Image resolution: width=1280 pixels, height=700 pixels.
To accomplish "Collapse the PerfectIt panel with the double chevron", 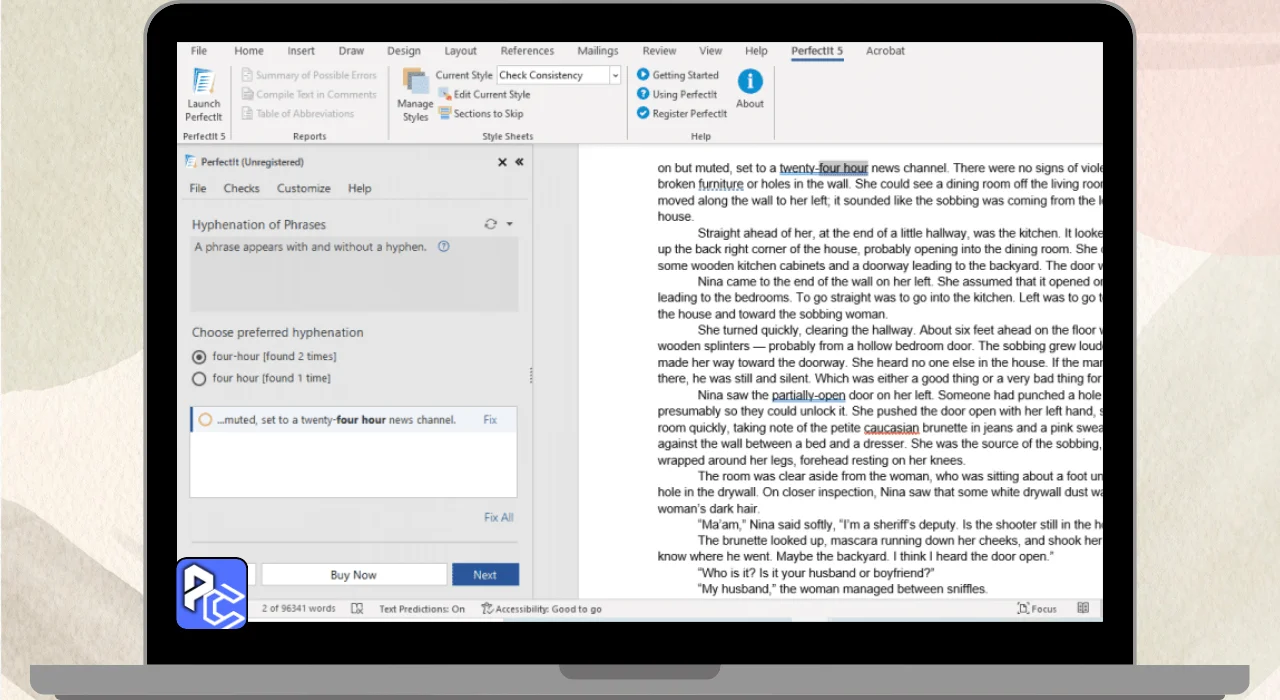I will [519, 162].
